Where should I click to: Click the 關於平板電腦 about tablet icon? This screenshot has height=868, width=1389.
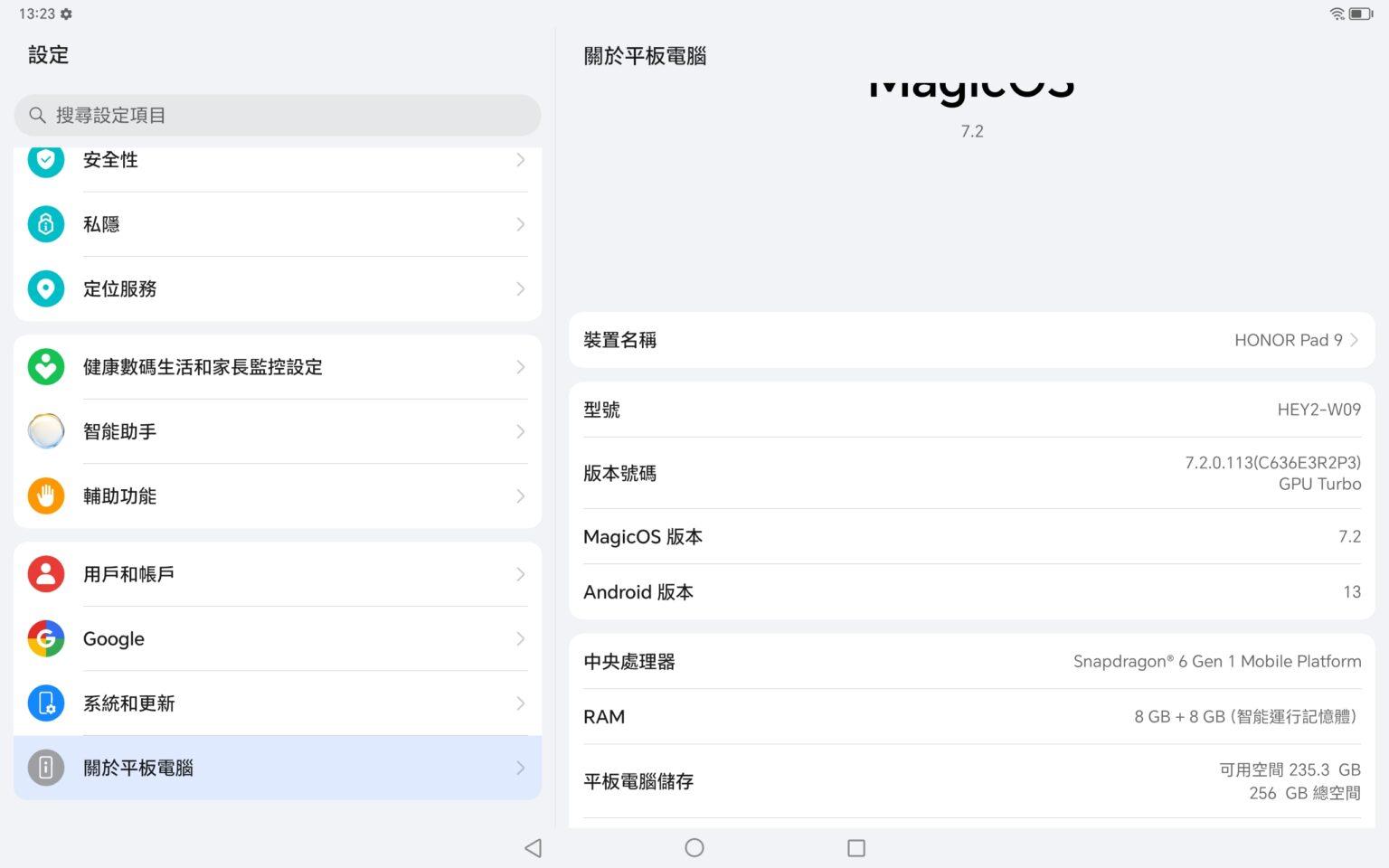tap(46, 768)
